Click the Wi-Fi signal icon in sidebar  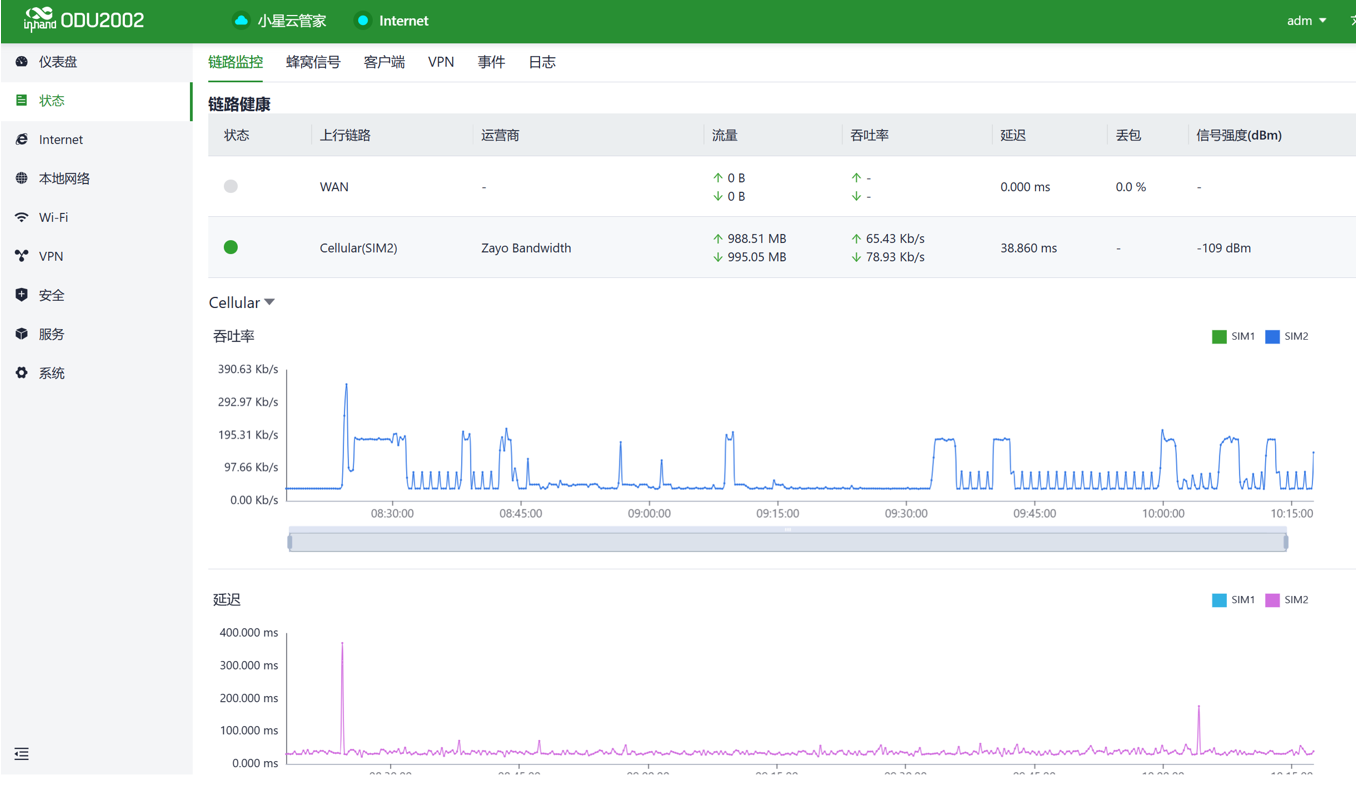point(22,218)
